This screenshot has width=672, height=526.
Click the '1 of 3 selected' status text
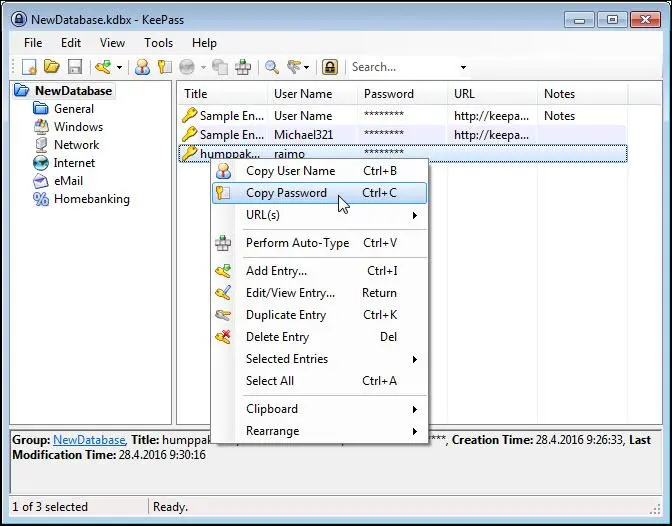point(50,507)
